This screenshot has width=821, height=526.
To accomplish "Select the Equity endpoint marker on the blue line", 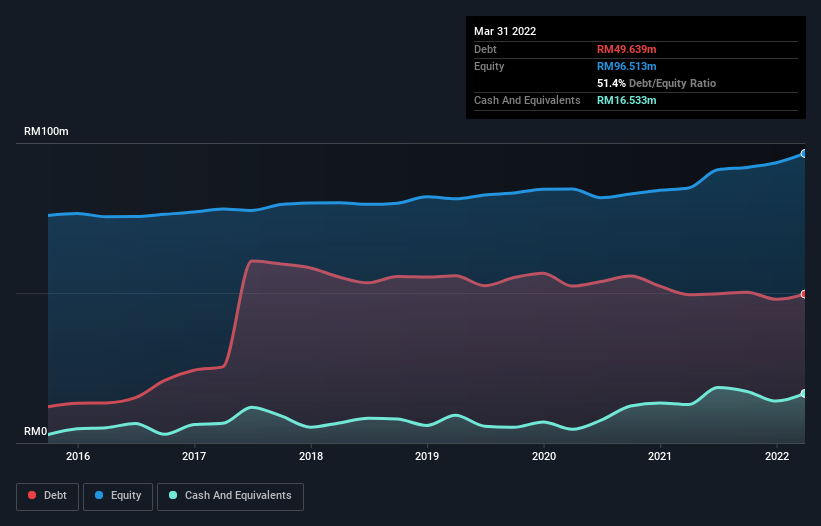I will tap(804, 154).
